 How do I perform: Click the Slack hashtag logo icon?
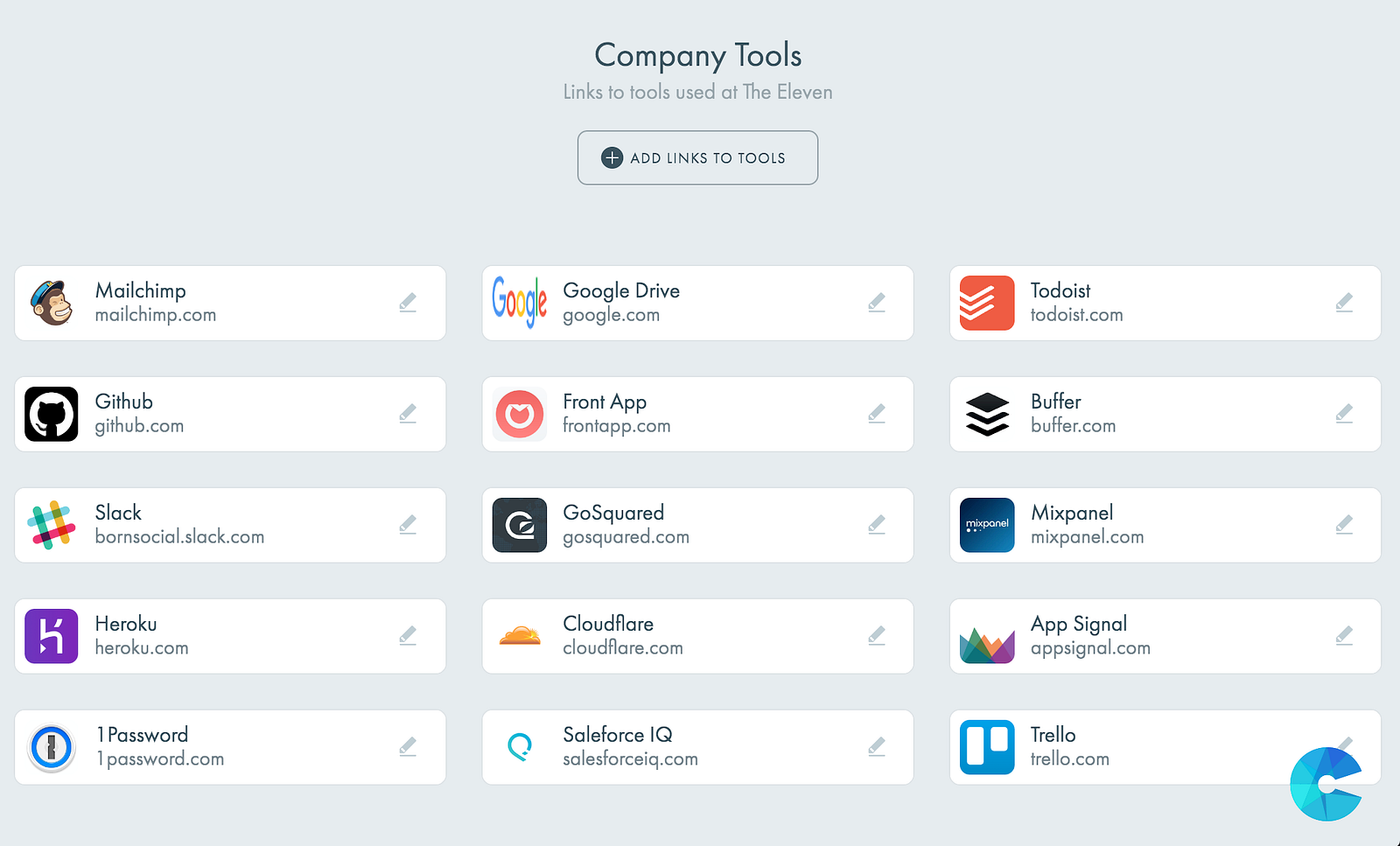(52, 525)
